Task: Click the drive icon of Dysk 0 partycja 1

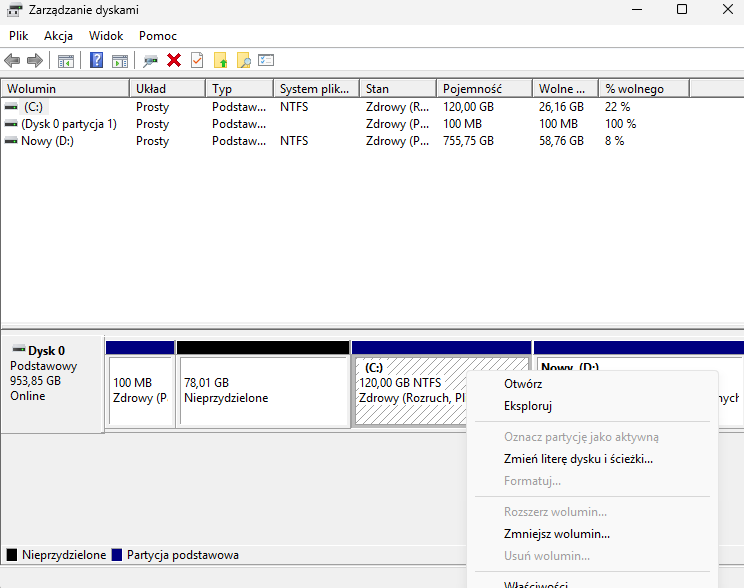Action: point(11,124)
